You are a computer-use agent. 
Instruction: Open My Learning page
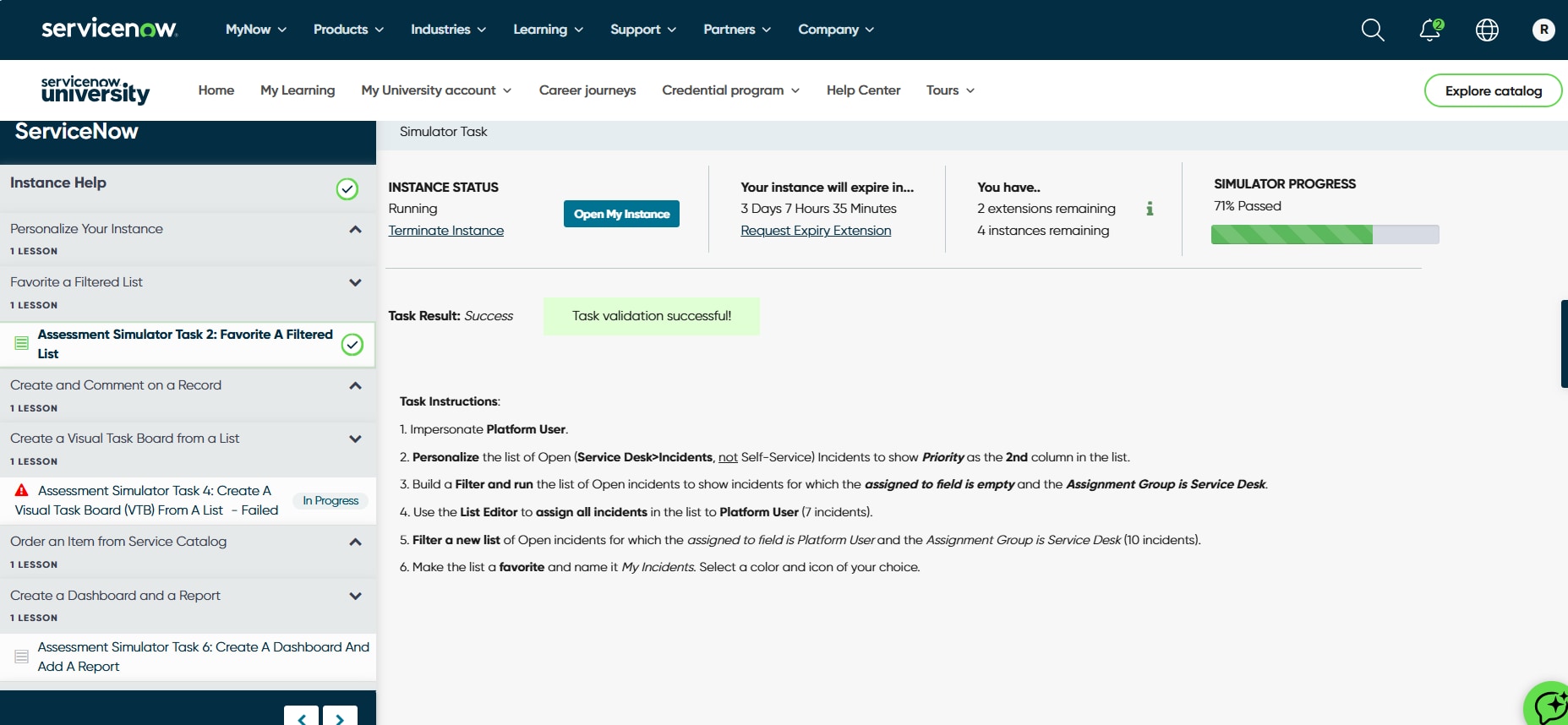point(298,90)
